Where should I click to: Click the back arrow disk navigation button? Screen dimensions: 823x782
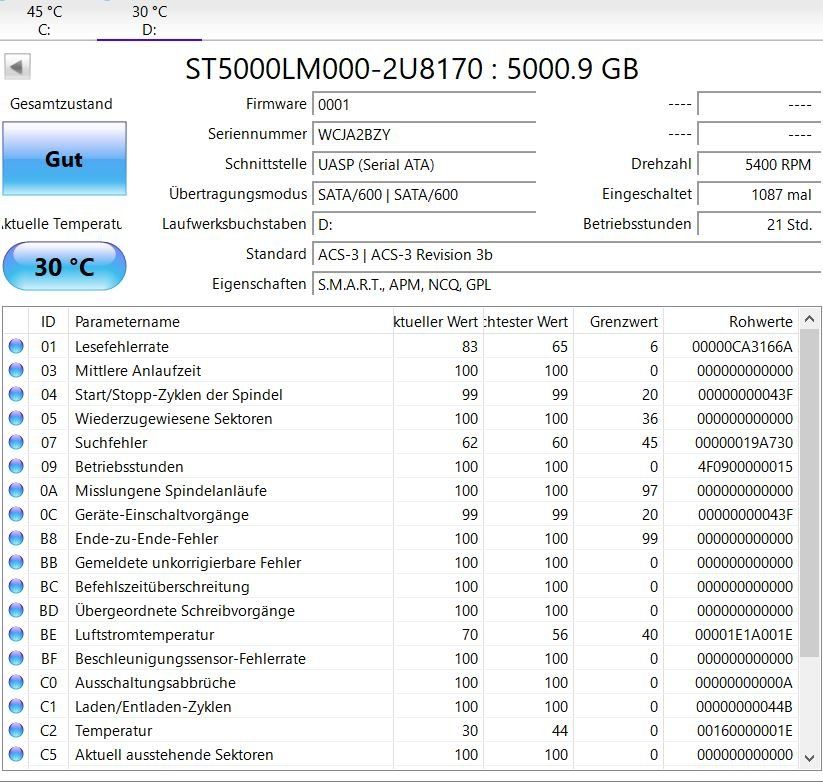pyautogui.click(x=17, y=67)
